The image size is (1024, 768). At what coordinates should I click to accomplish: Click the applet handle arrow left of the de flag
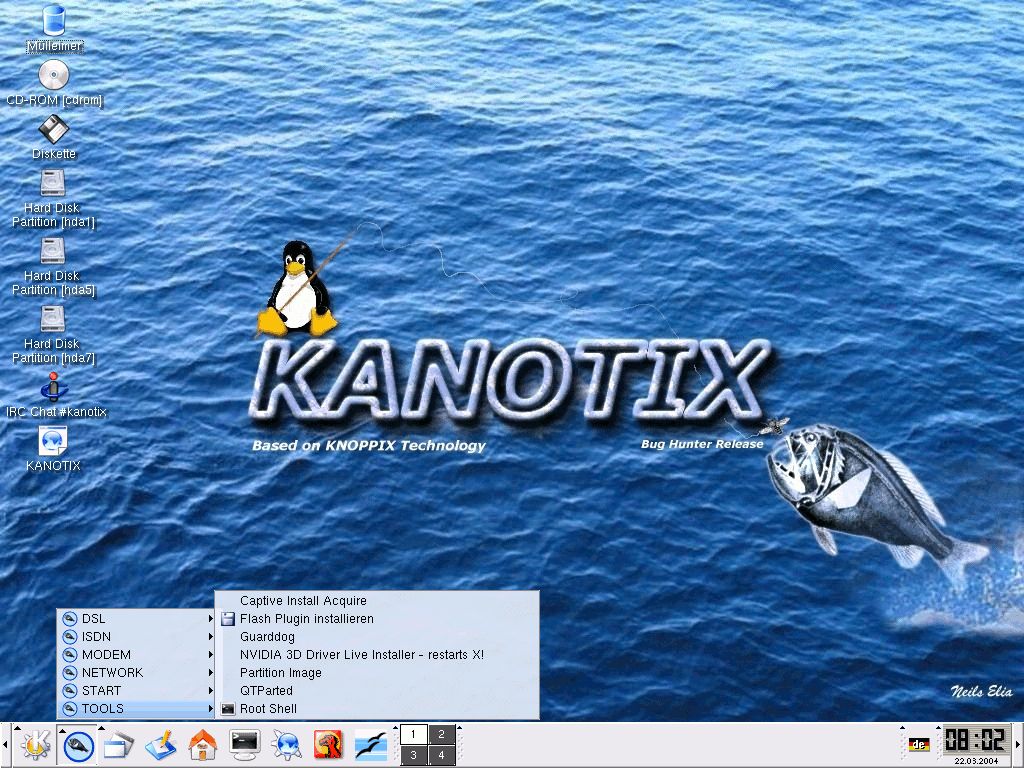pyautogui.click(x=903, y=728)
